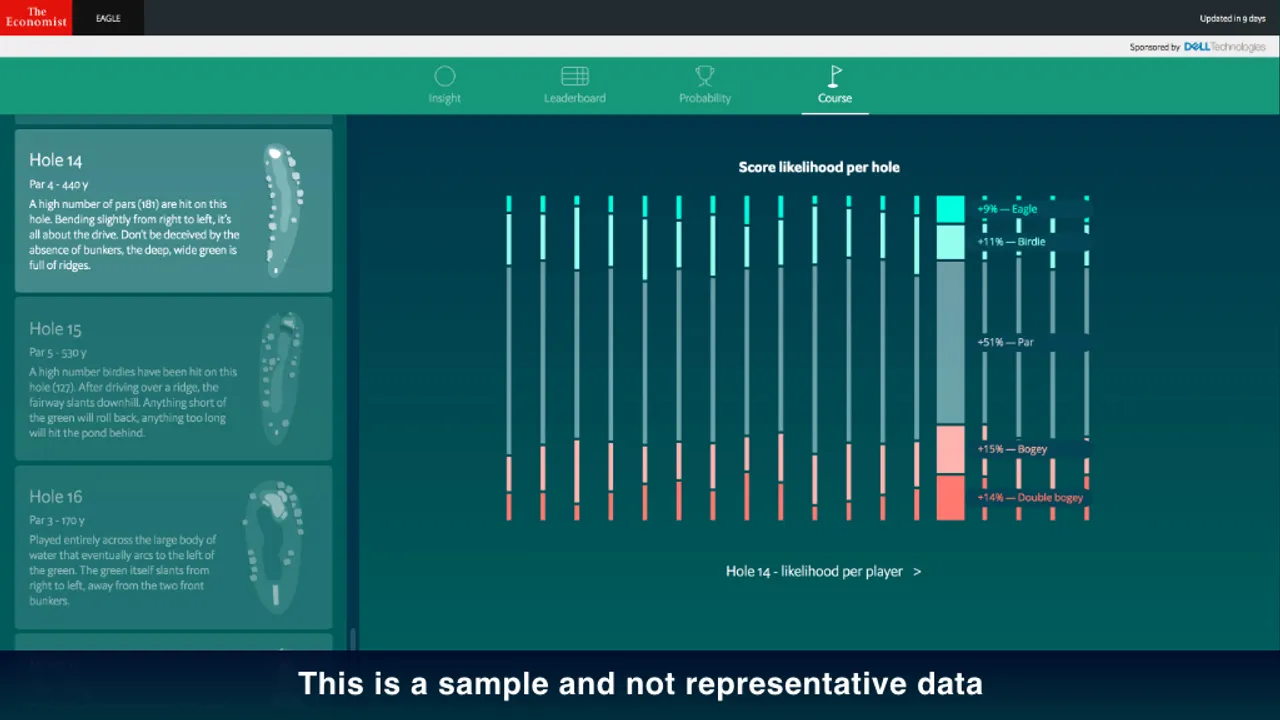This screenshot has height=720, width=1280.
Task: Select the Course flag icon
Action: [x=835, y=76]
